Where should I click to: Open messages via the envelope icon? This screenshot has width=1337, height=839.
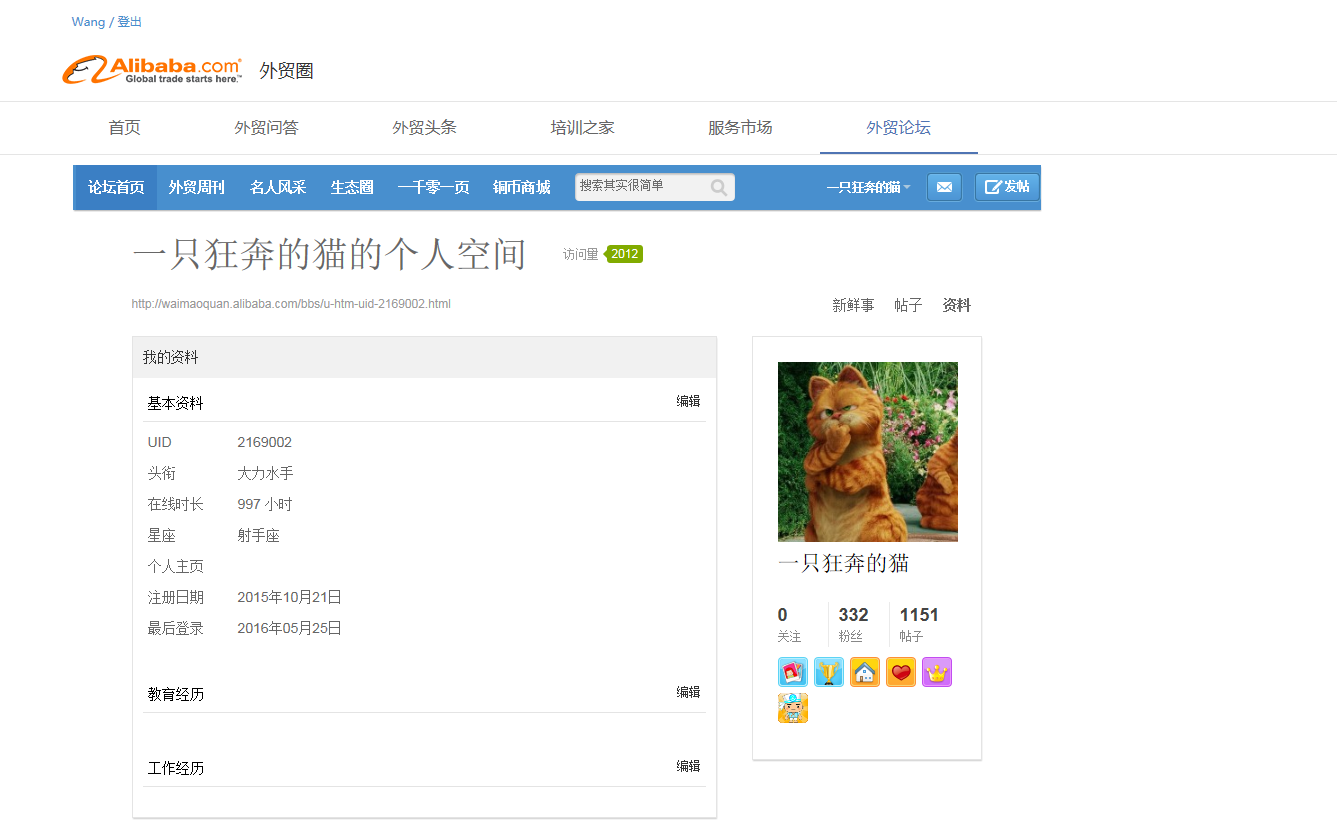944,187
